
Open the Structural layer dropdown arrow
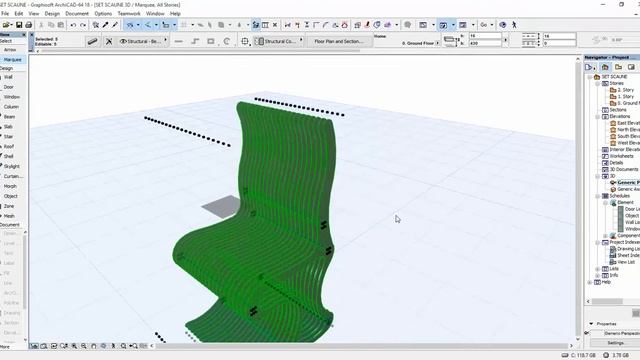165,40
